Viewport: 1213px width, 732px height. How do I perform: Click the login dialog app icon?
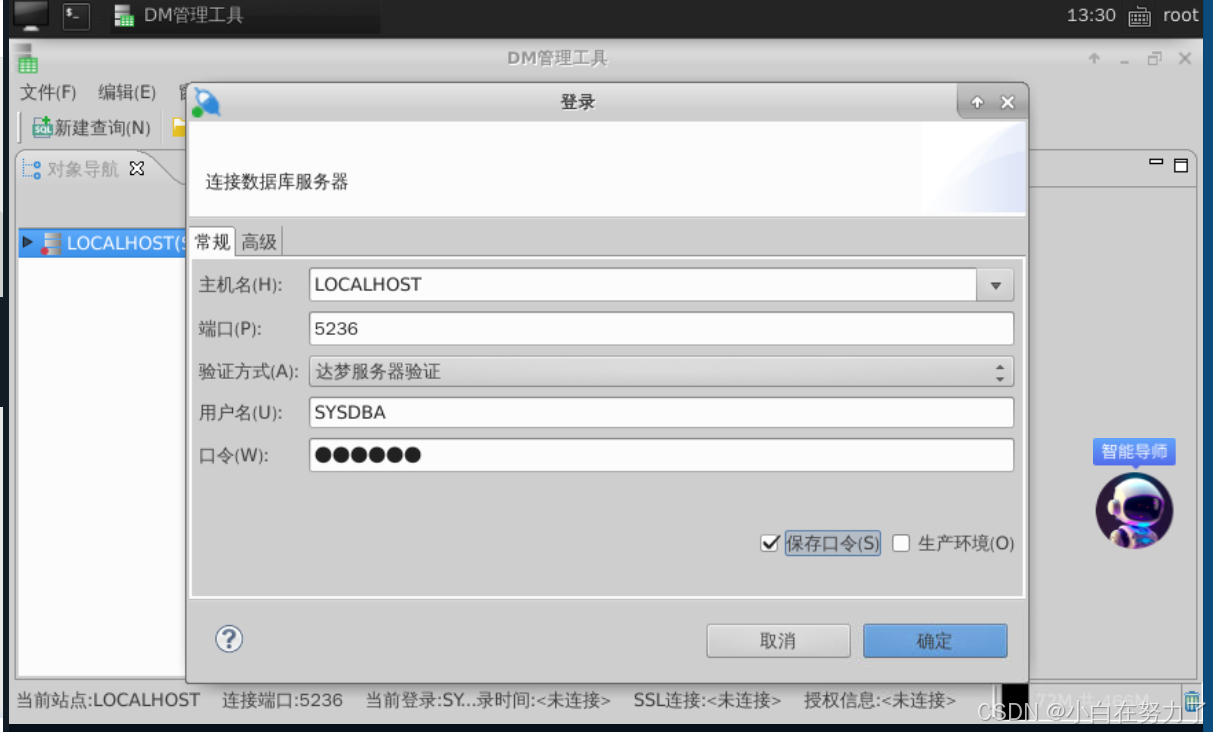point(206,102)
